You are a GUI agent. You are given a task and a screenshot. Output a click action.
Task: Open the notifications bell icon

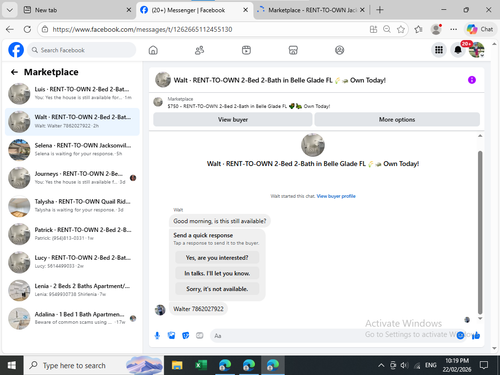[458, 50]
